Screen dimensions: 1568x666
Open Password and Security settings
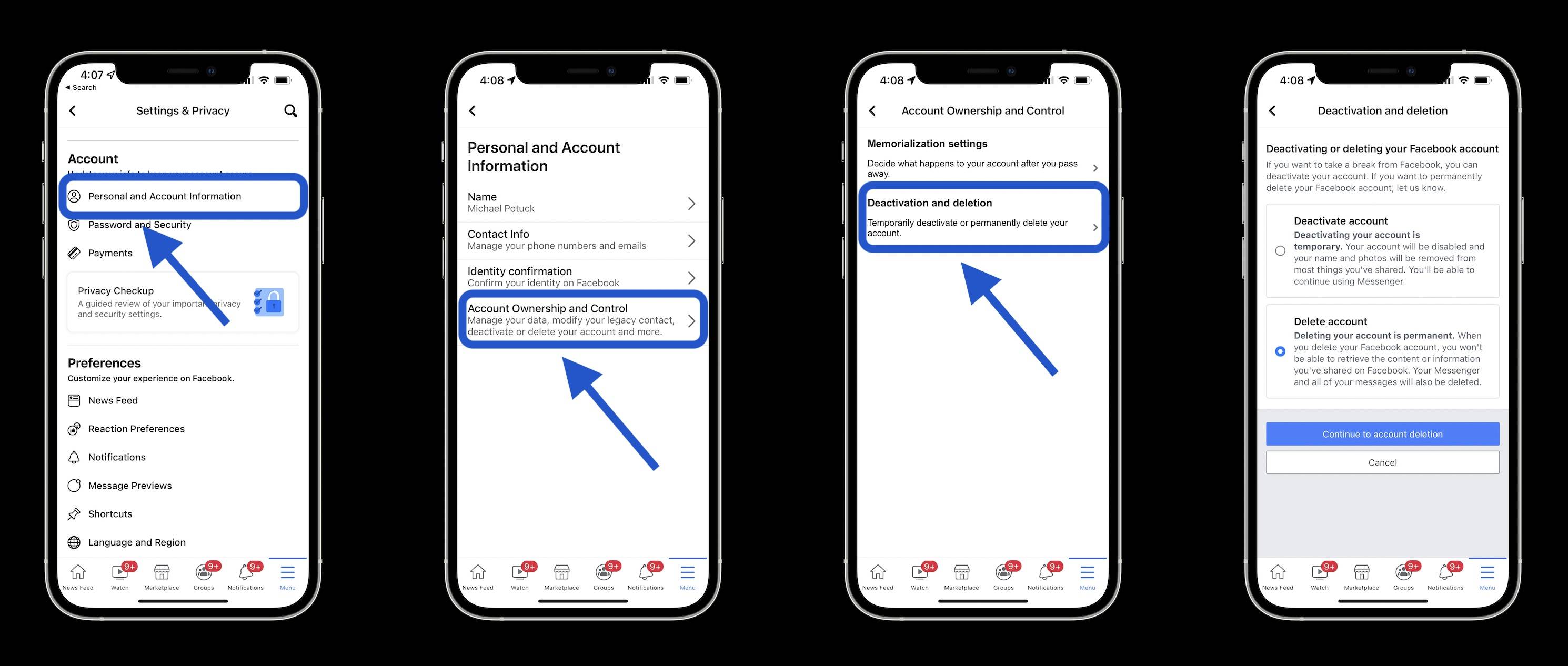point(140,224)
